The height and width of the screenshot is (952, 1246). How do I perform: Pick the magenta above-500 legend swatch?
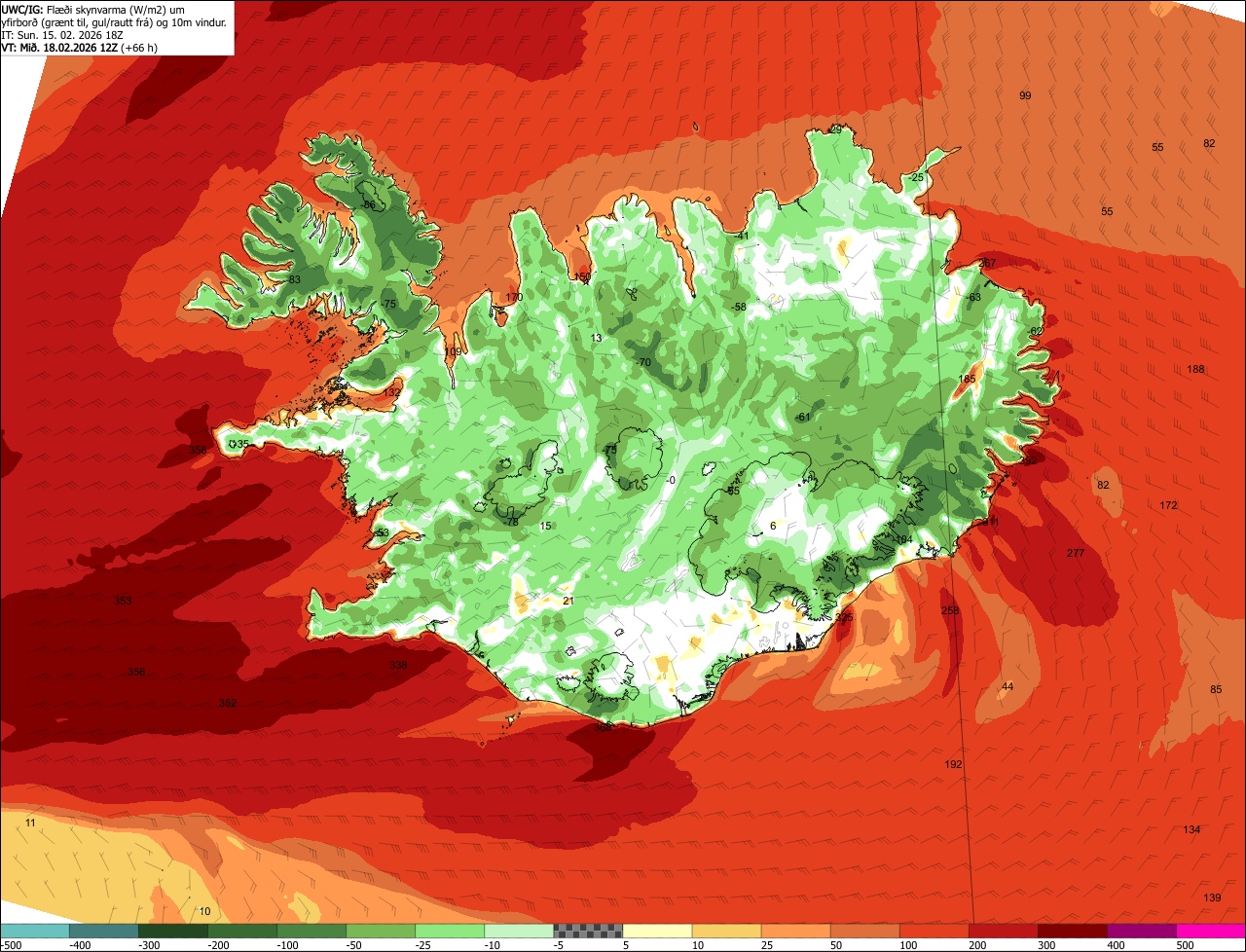pyautogui.click(x=1210, y=931)
